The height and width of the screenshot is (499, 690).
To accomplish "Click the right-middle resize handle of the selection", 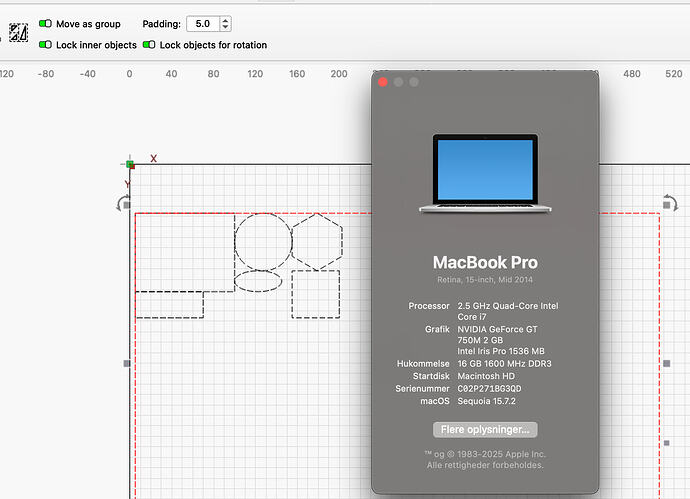I will (668, 364).
